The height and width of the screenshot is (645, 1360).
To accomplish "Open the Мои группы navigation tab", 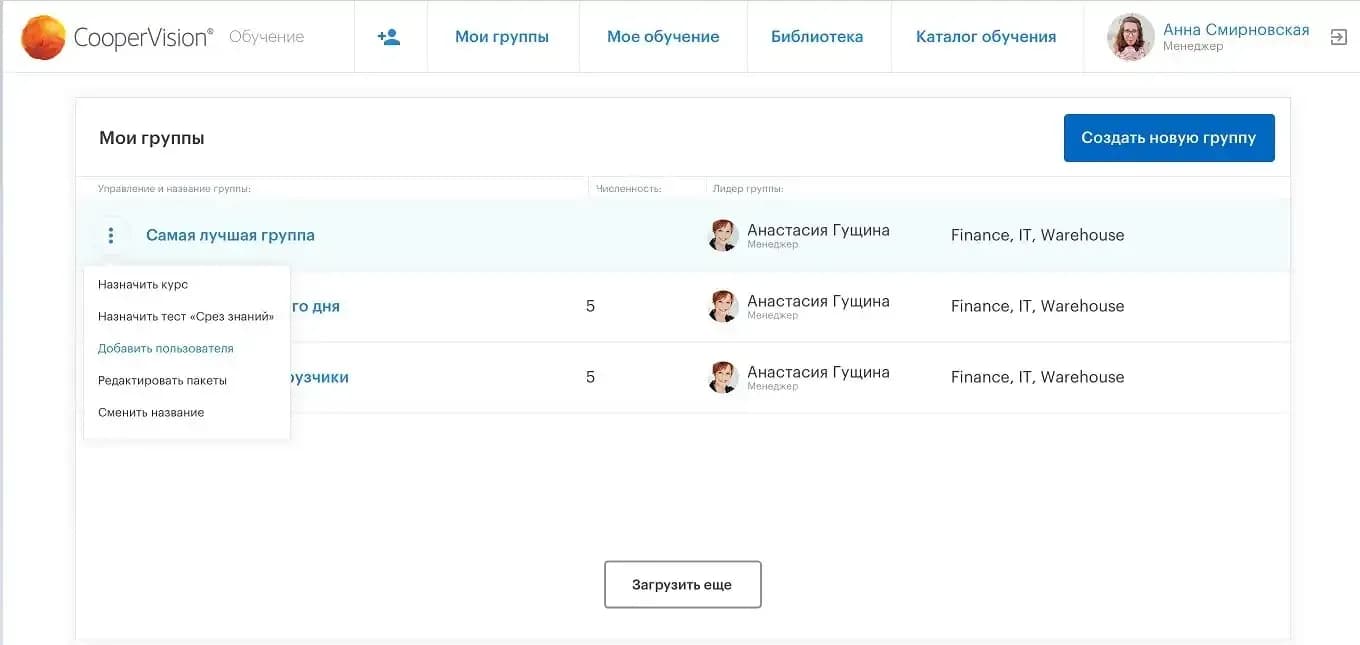I will tap(502, 37).
